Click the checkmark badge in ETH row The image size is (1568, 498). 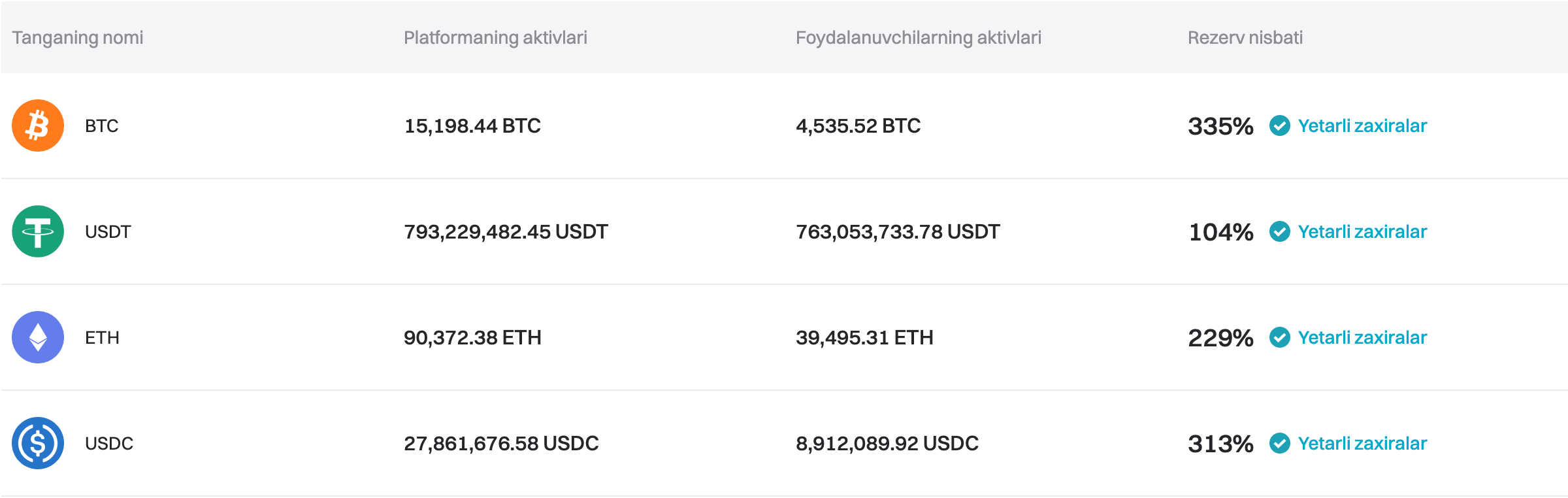(x=1279, y=337)
